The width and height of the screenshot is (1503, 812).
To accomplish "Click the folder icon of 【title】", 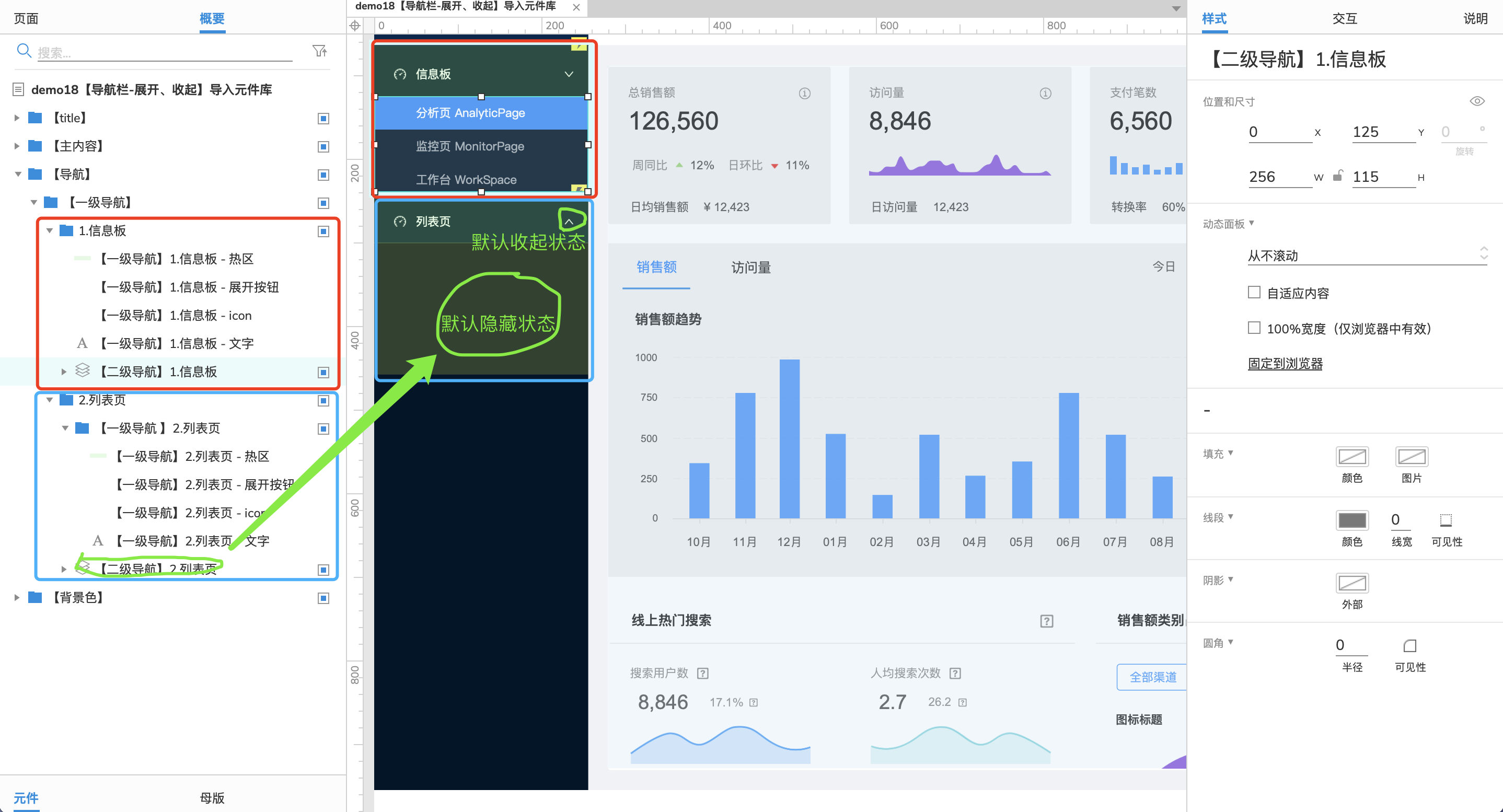I will tap(35, 118).
